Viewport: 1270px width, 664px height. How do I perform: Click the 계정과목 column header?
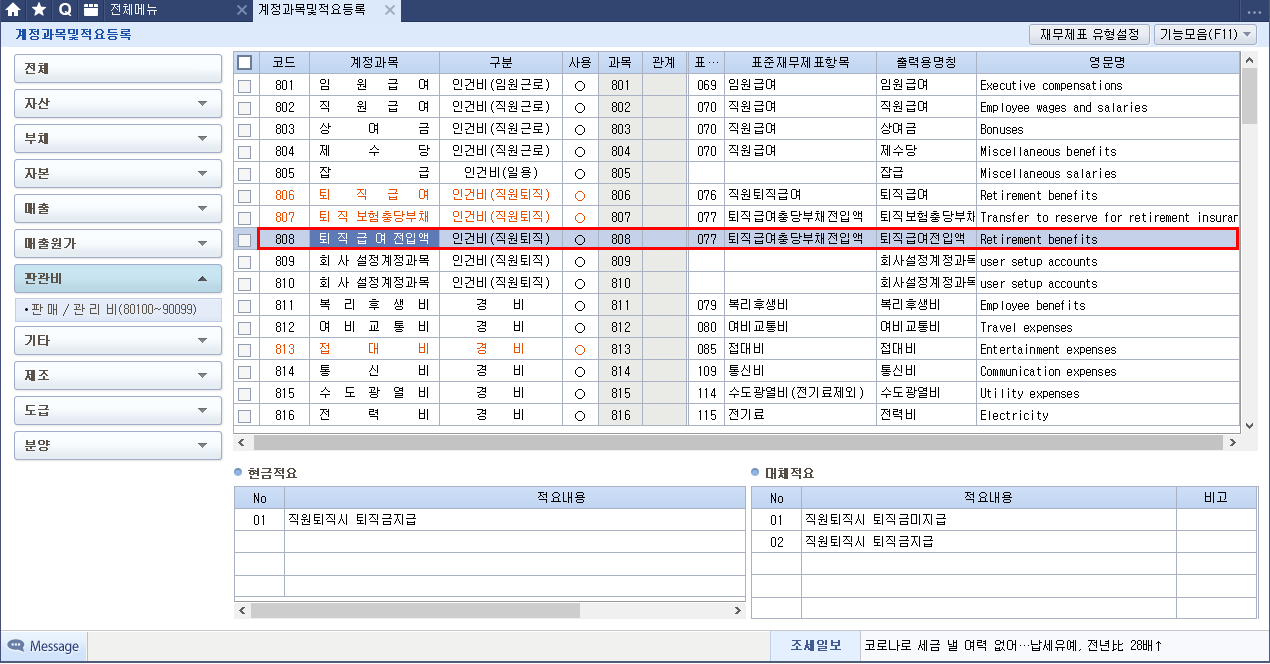click(374, 62)
